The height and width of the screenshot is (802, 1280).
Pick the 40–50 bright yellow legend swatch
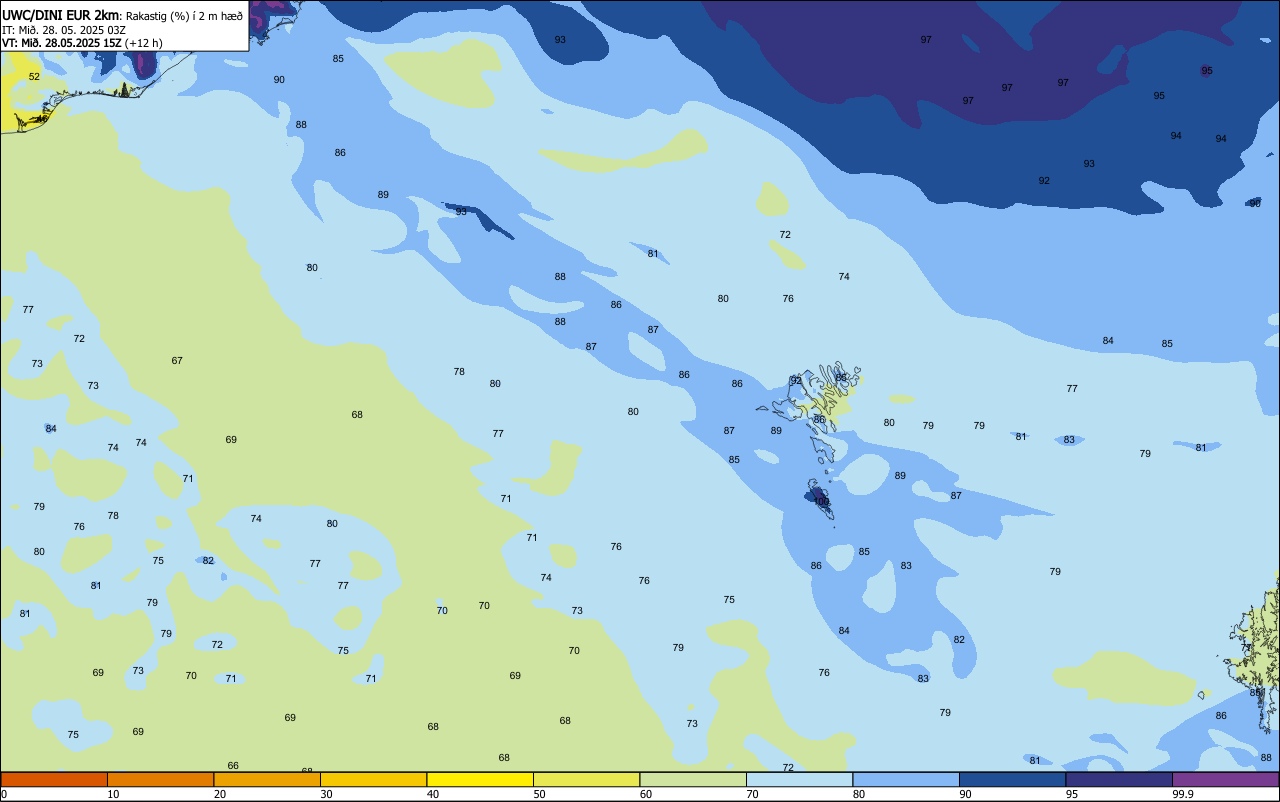(x=480, y=779)
